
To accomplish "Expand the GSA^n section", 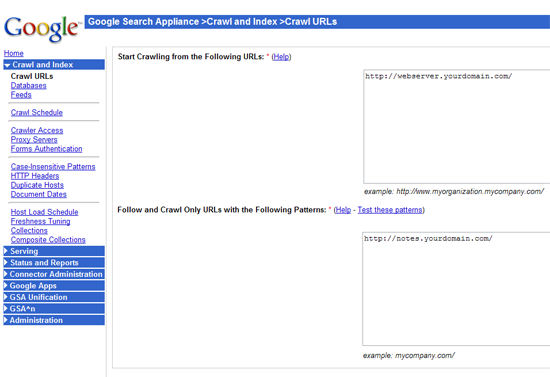I will pyautogui.click(x=54, y=309).
